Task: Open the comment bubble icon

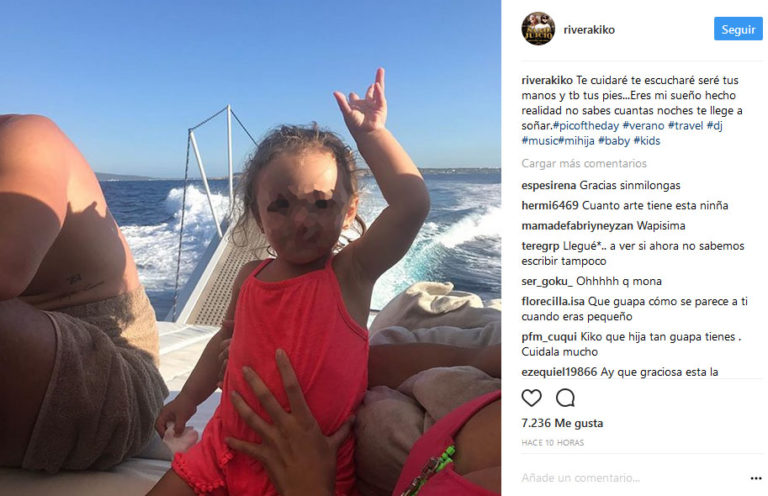Action: 565,398
